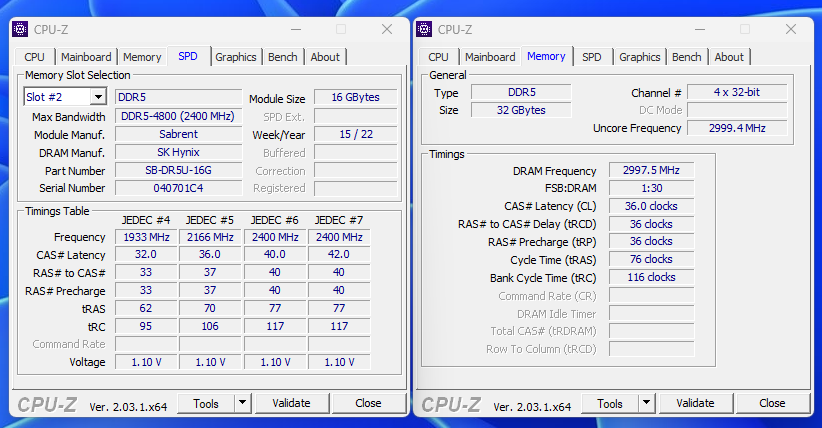Click DRAM Frequency 2997.5 MHz value

[x=651, y=170]
